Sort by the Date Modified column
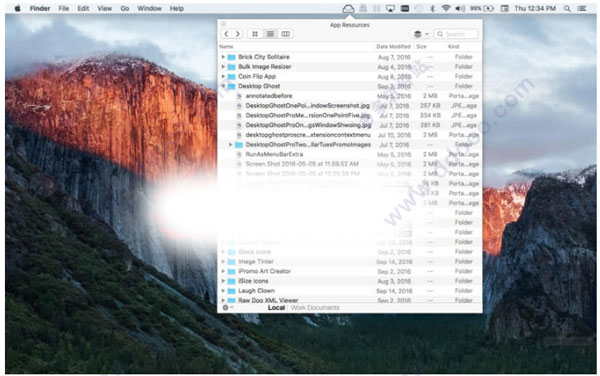 point(393,47)
